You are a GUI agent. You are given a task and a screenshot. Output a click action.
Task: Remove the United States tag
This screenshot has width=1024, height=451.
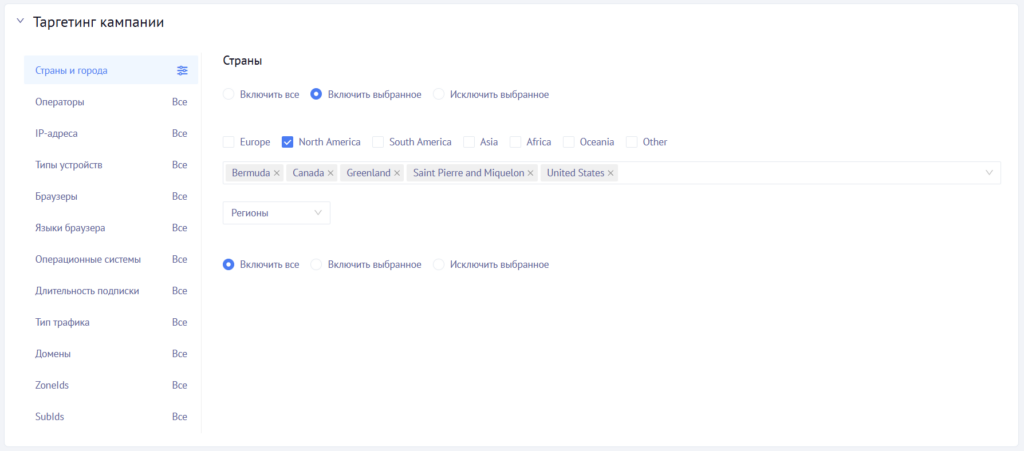(x=611, y=173)
